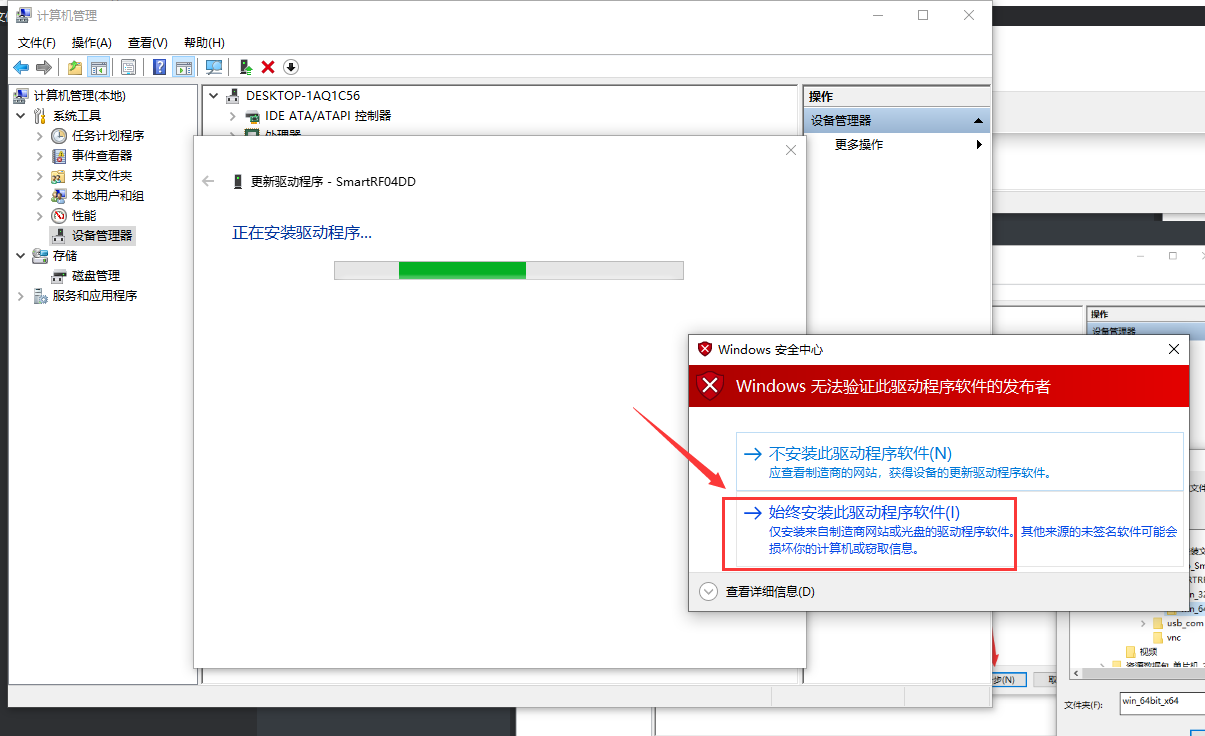Close the Windows Security Center dialog
This screenshot has width=1205, height=736.
click(1174, 349)
